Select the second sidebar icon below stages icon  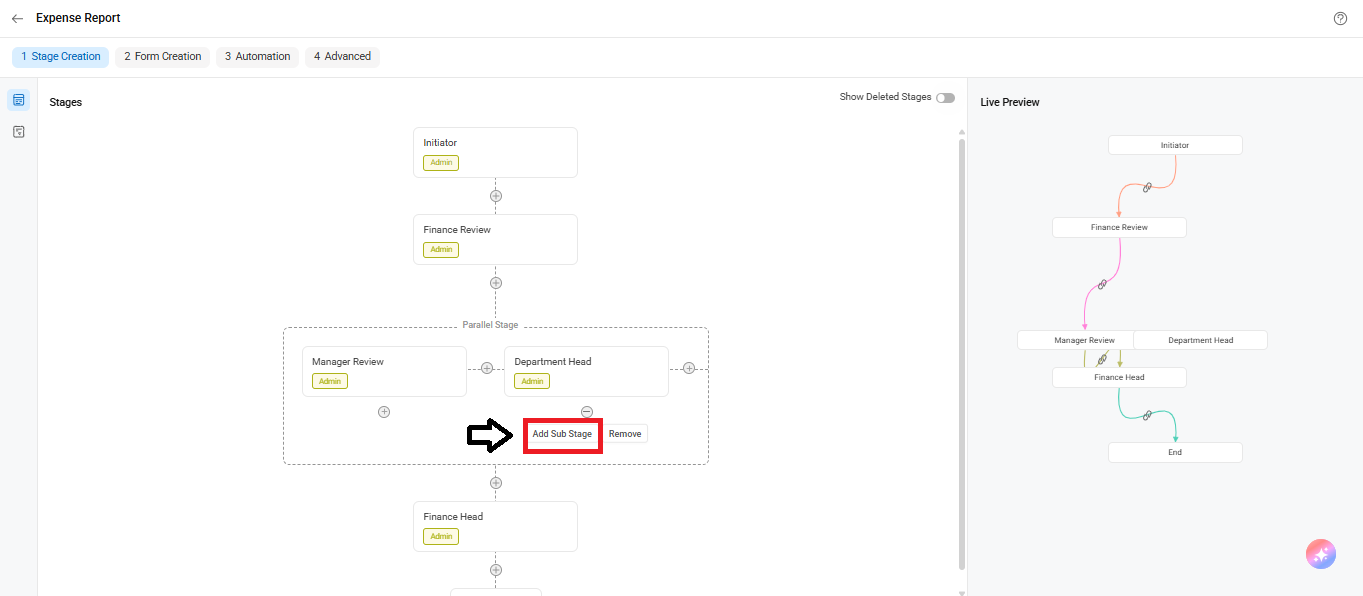click(18, 131)
